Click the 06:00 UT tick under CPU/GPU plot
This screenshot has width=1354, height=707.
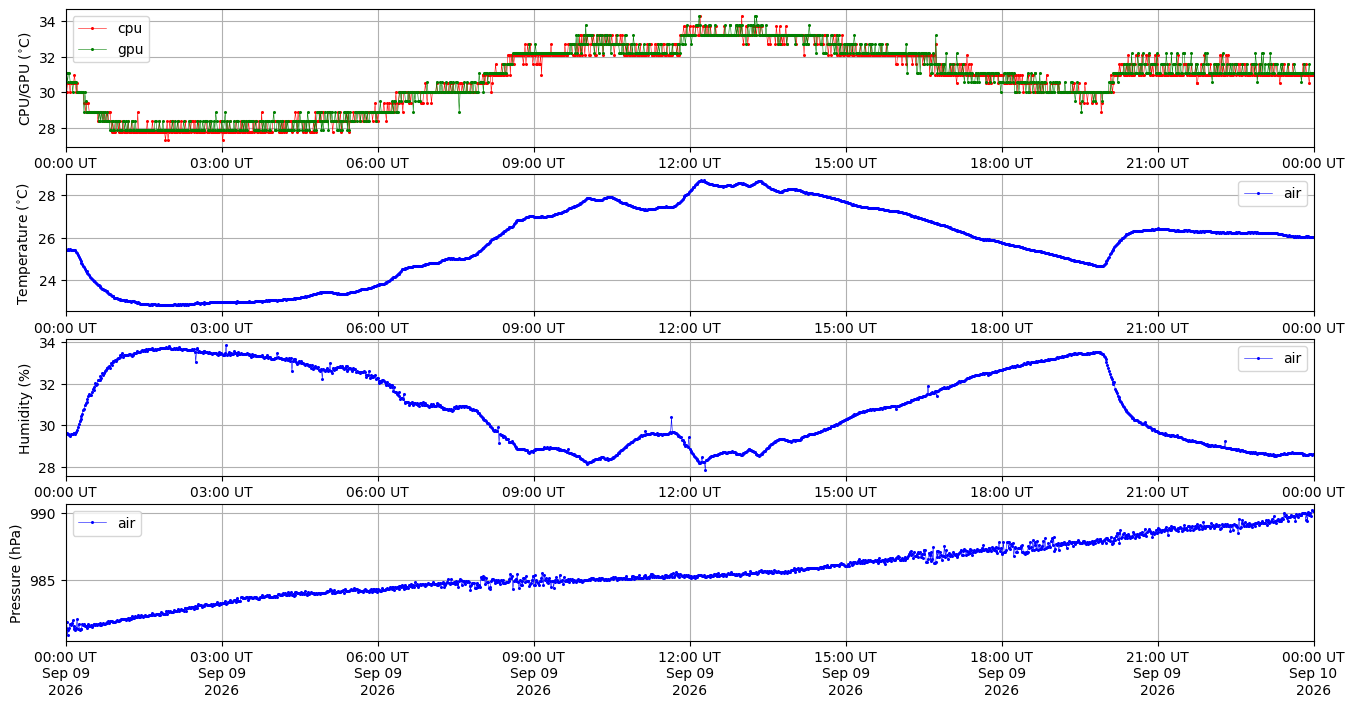coord(377,163)
